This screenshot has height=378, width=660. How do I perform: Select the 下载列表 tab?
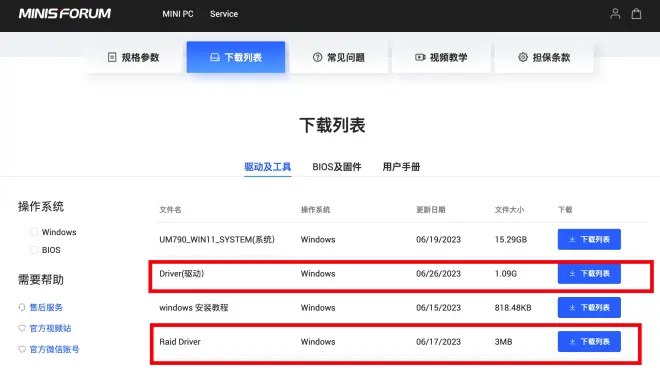click(x=236, y=57)
